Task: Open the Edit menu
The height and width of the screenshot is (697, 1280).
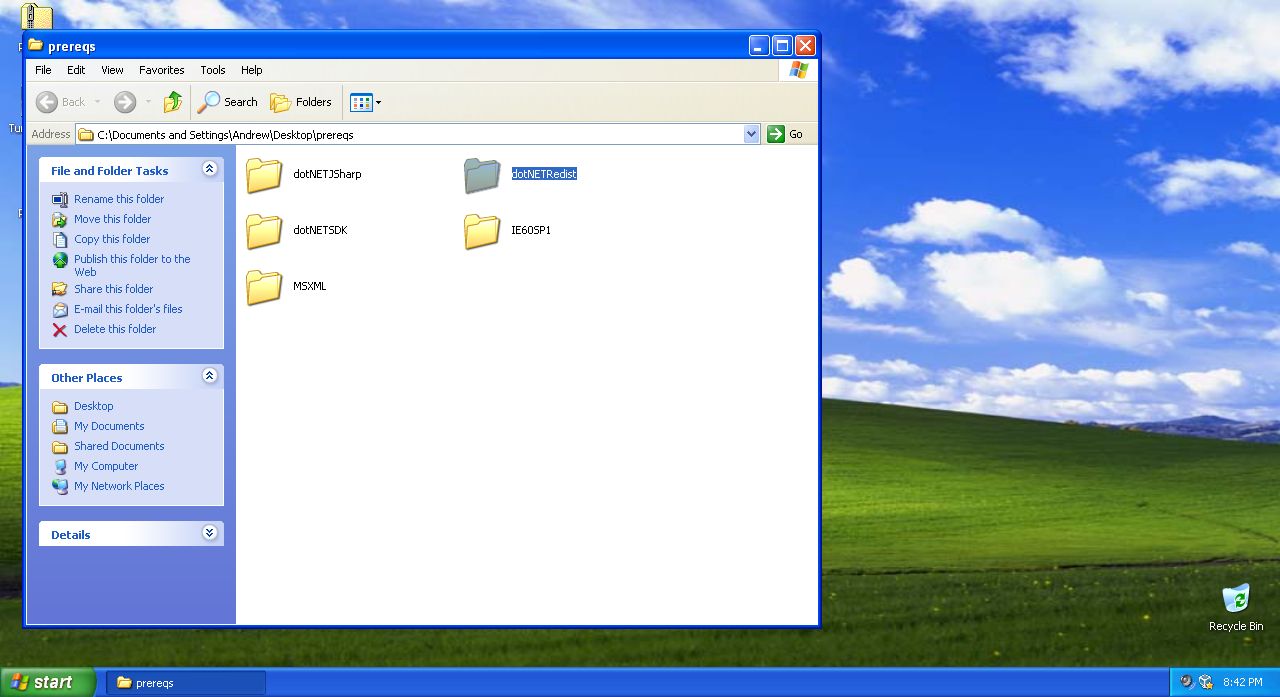Action: [76, 70]
